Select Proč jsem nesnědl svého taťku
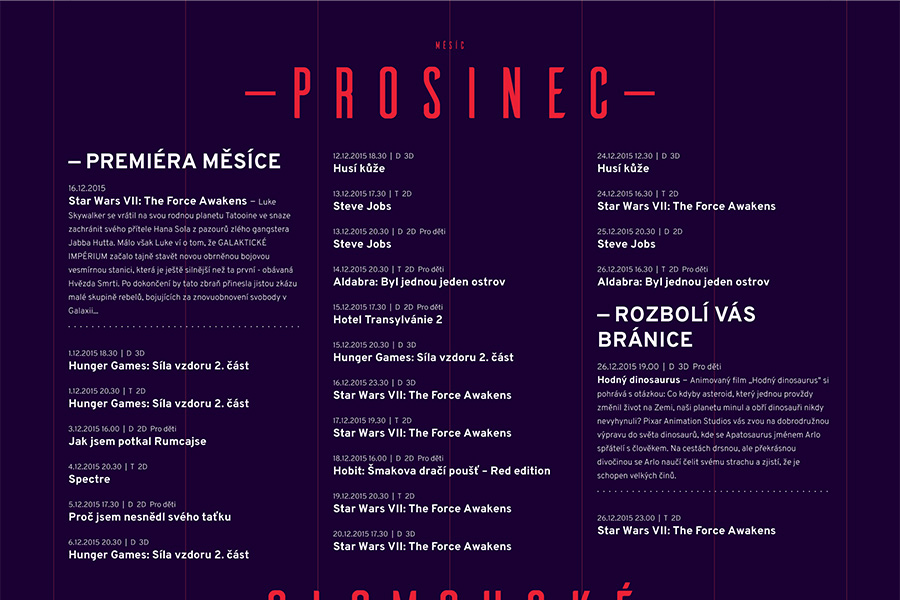The image size is (900, 600). pos(150,517)
